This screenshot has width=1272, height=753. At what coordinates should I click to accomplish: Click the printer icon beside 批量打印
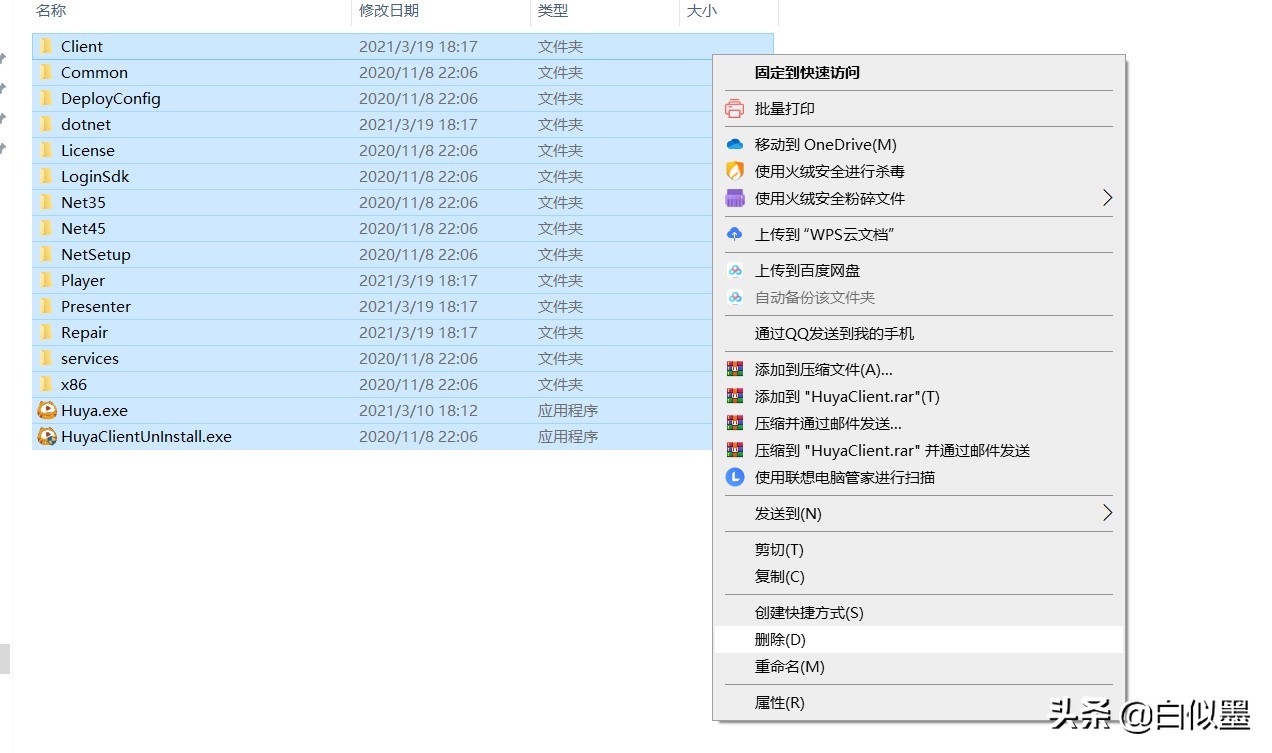click(733, 108)
